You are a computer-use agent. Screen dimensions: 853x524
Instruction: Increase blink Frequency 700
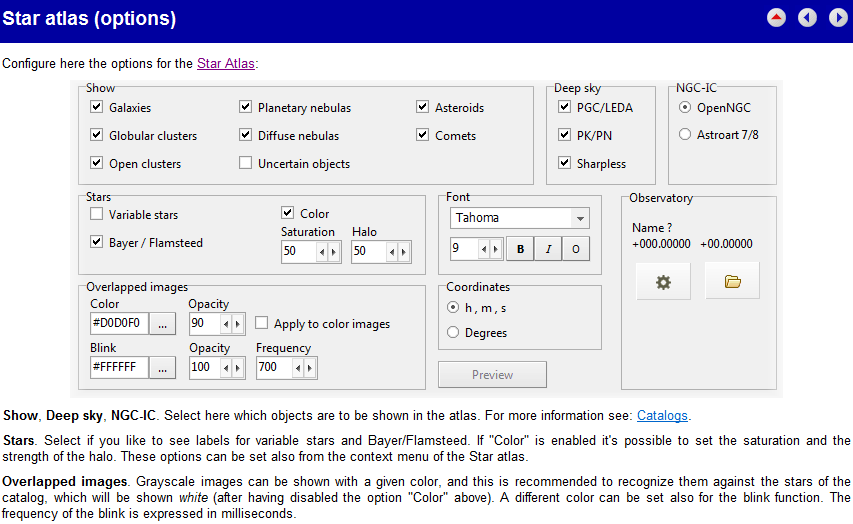(x=310, y=368)
